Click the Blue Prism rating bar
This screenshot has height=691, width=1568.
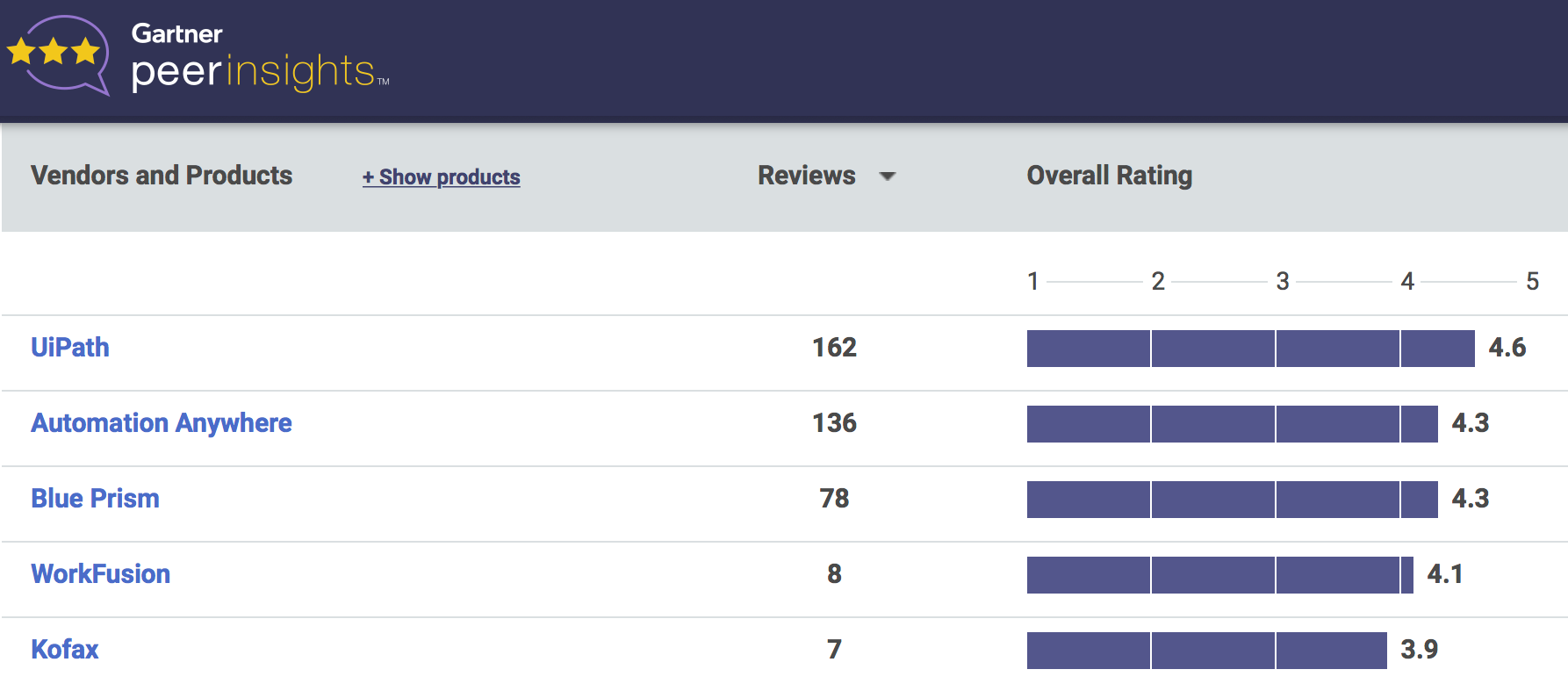1233,500
